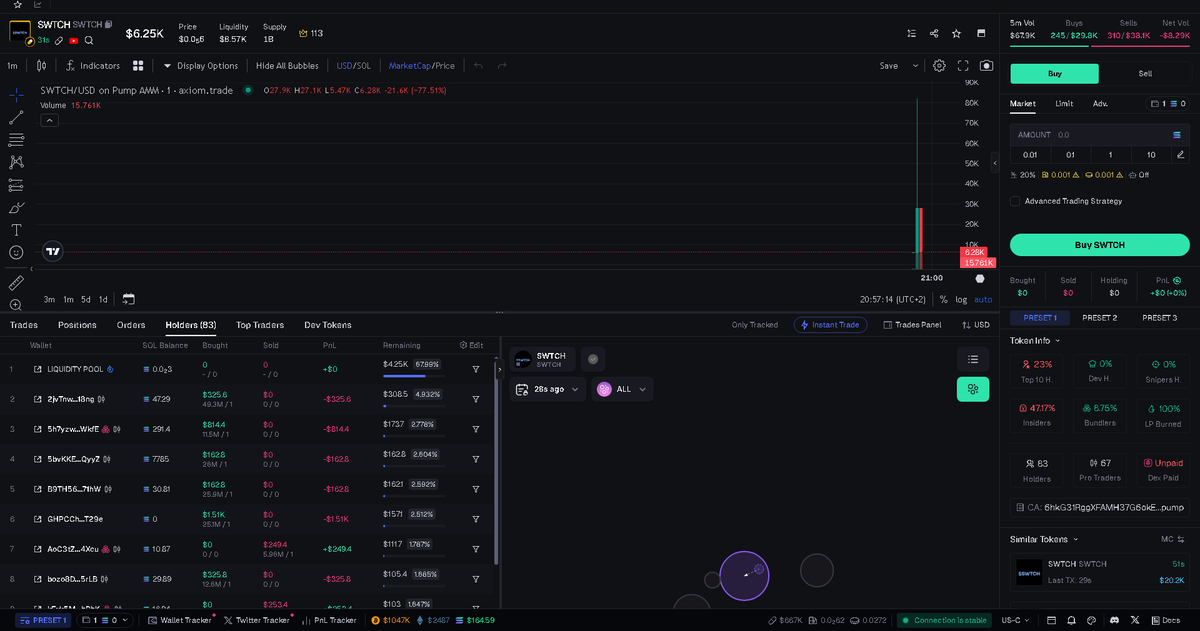Viewport: 1200px width, 631px height.
Task: Select the Sell tab
Action: (x=1145, y=73)
